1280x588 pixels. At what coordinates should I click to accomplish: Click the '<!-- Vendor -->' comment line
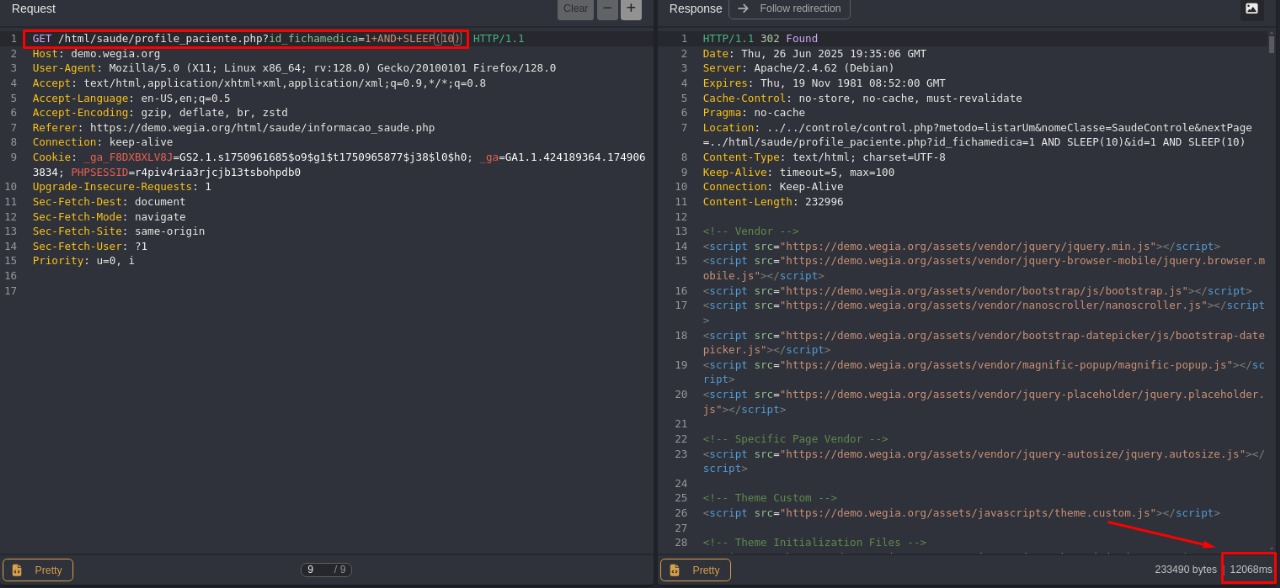click(x=750, y=231)
